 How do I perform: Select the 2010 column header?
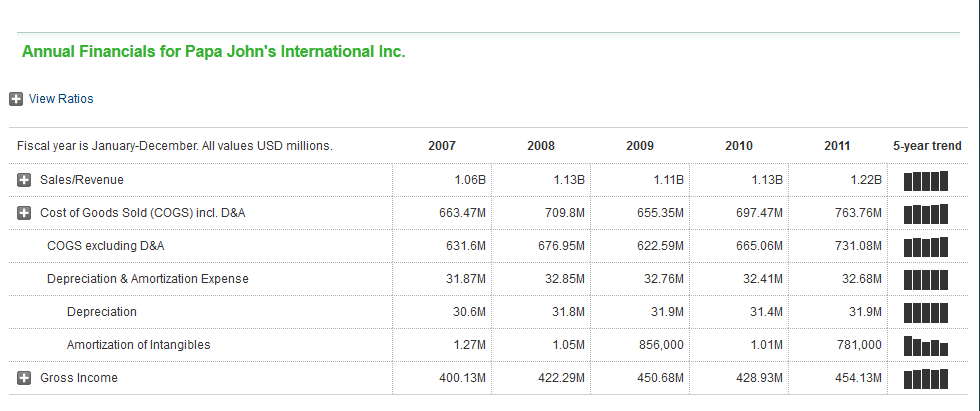pos(739,146)
